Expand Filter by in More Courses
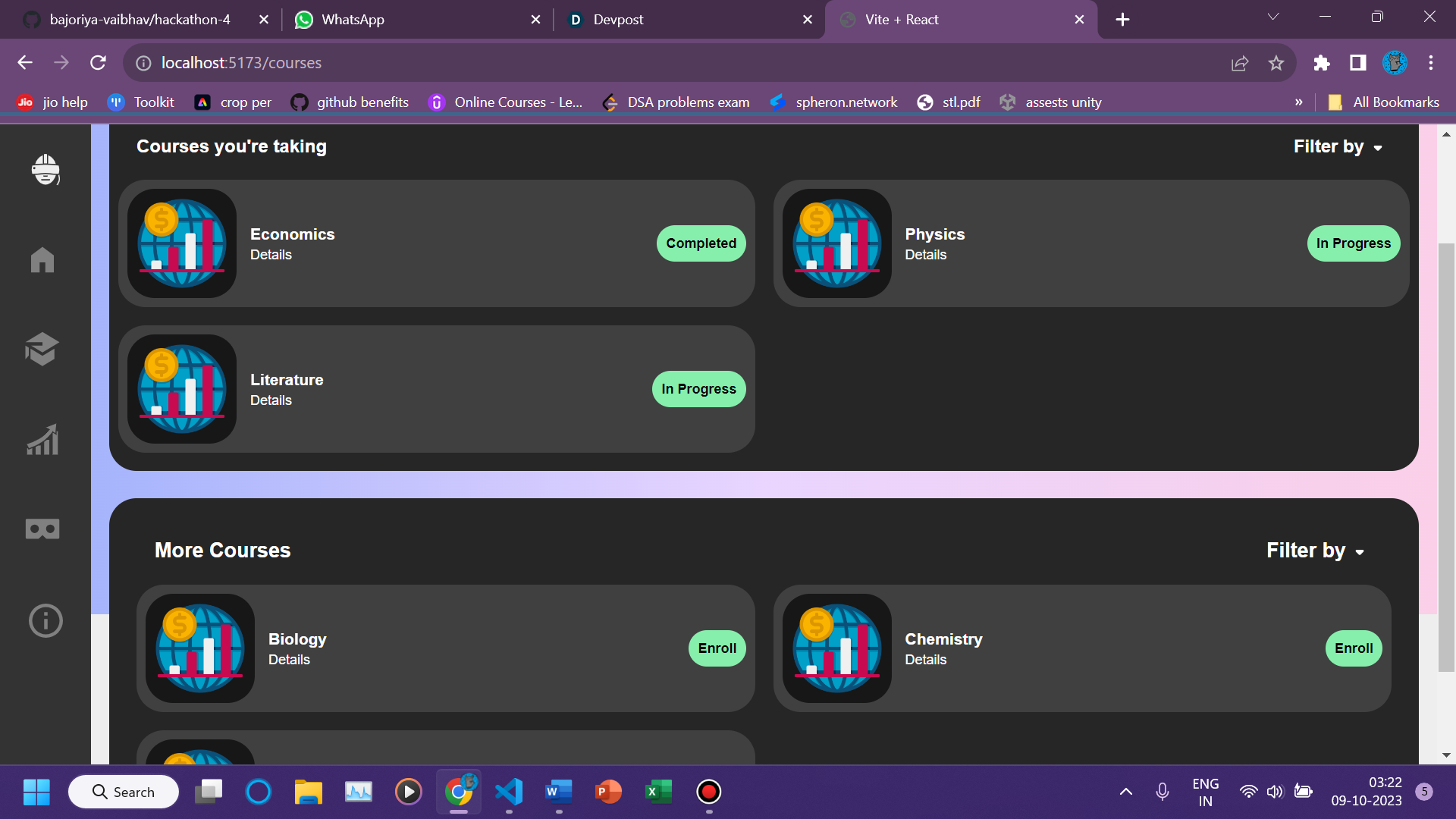Image resolution: width=1456 pixels, height=819 pixels. tap(1315, 551)
